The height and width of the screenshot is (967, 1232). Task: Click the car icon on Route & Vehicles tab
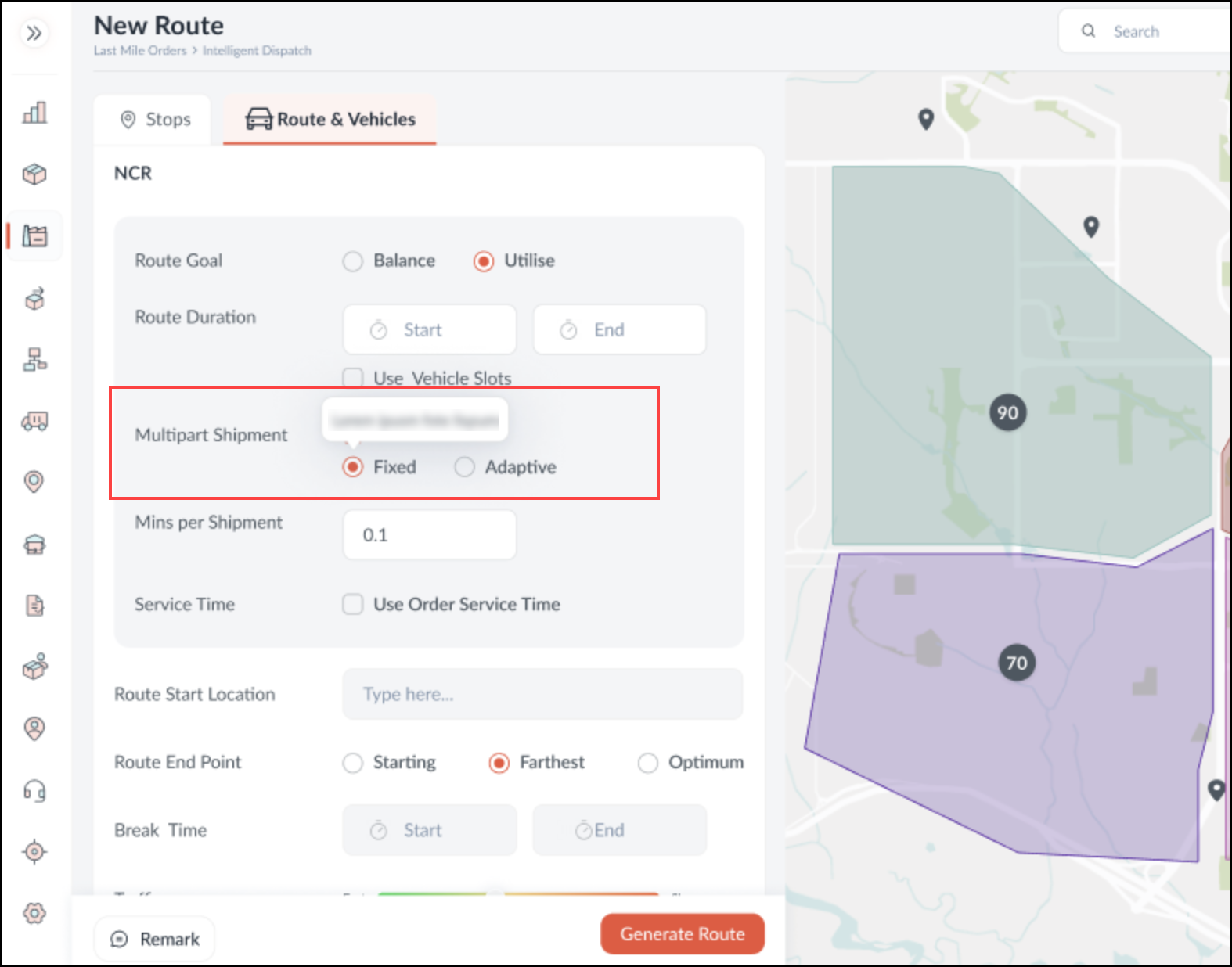tap(259, 119)
